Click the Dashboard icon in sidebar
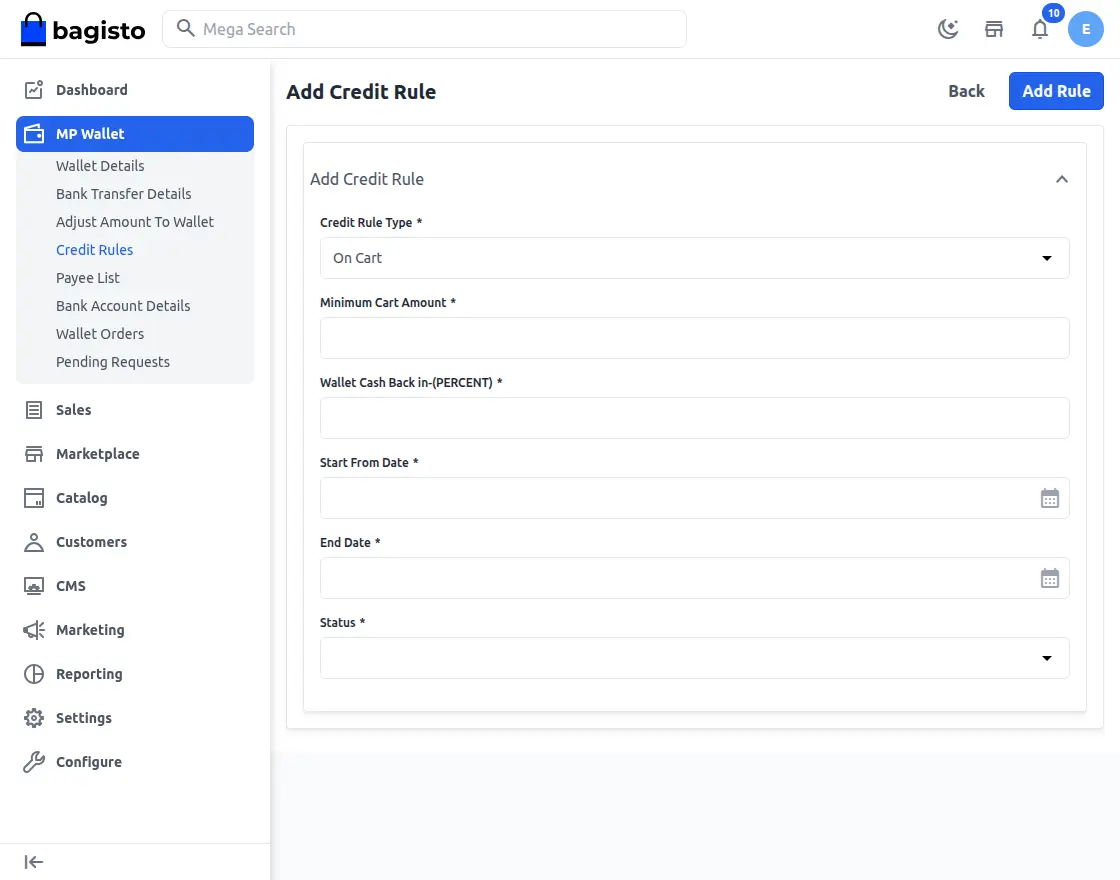This screenshot has width=1120, height=880. [x=34, y=90]
